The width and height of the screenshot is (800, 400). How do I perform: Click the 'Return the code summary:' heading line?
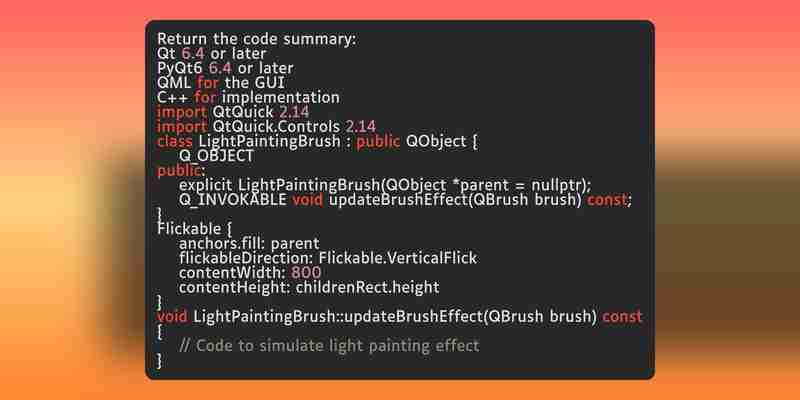(x=257, y=39)
